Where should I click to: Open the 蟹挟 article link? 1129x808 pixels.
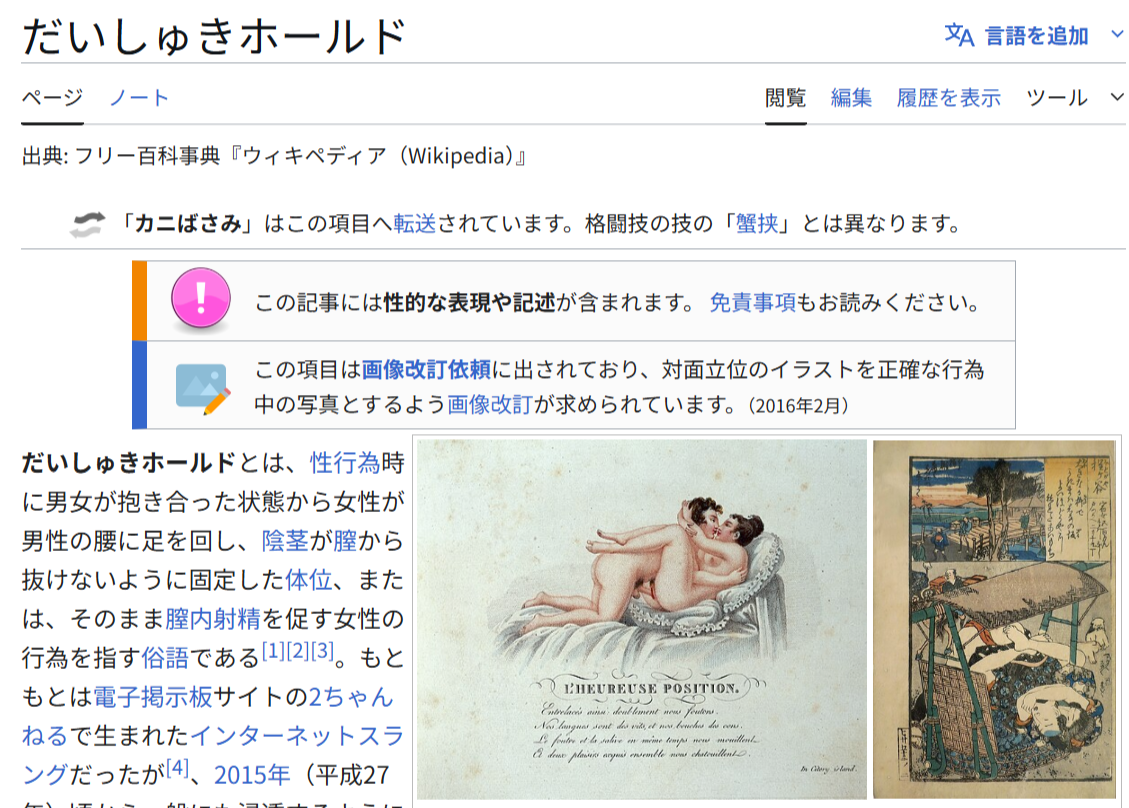click(757, 224)
